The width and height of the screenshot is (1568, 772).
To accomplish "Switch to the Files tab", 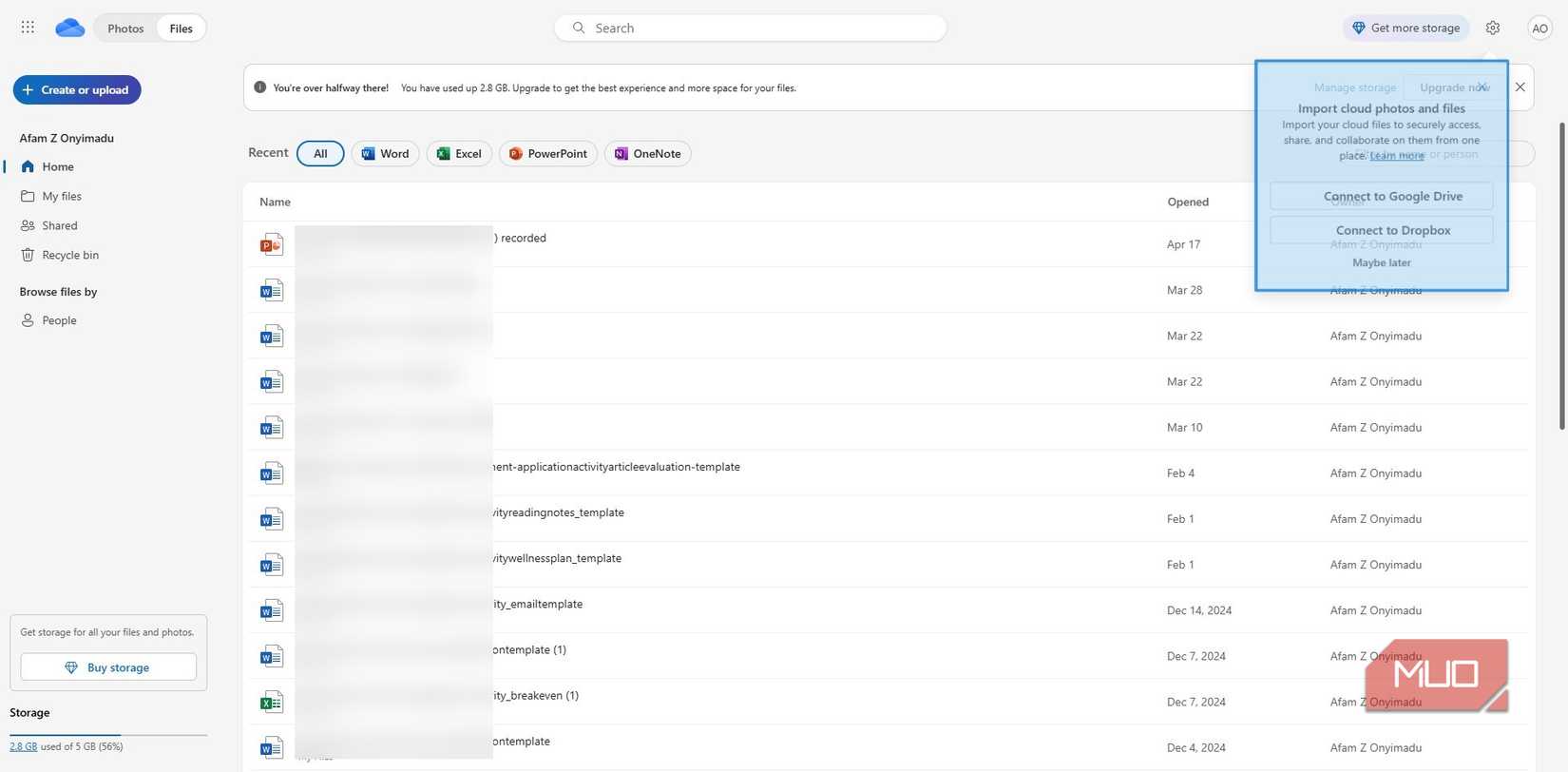I will click(x=181, y=29).
